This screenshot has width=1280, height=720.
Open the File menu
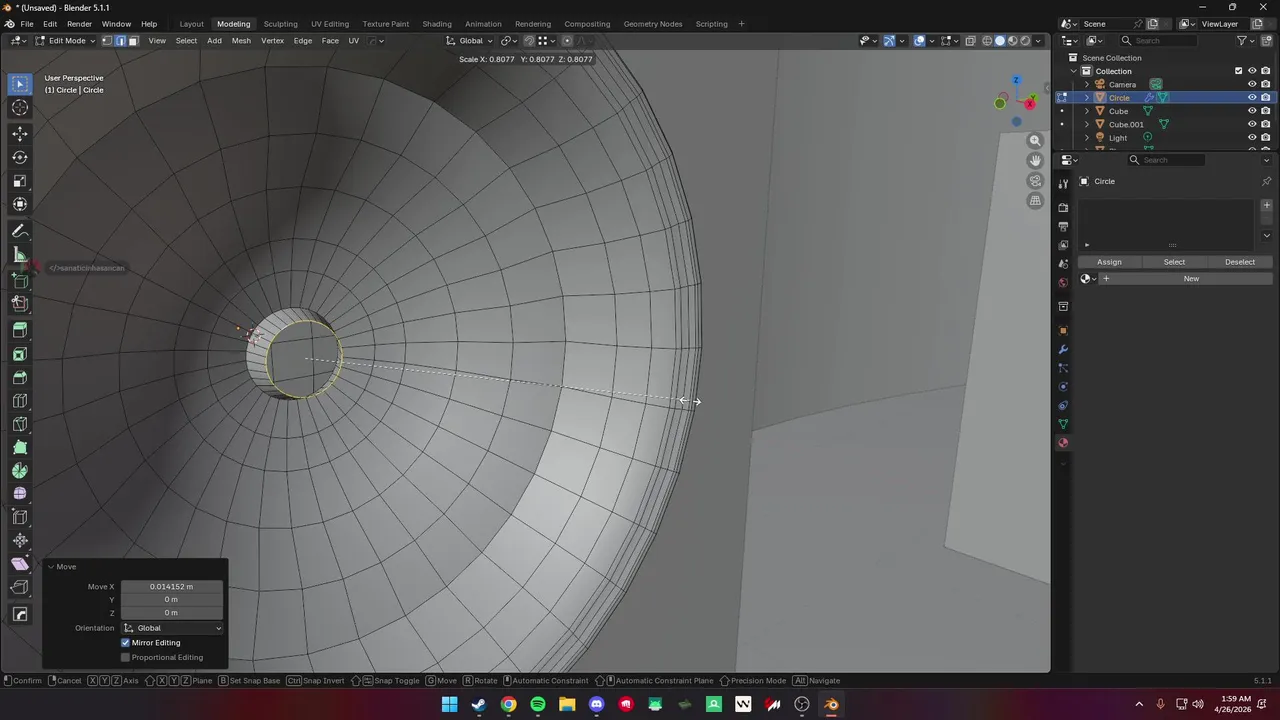click(27, 24)
